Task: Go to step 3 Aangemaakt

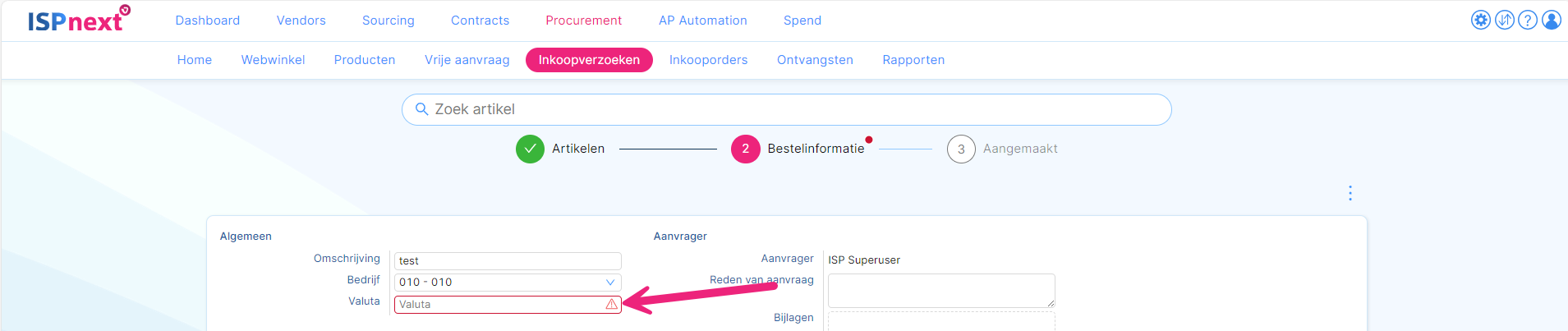Action: [961, 149]
